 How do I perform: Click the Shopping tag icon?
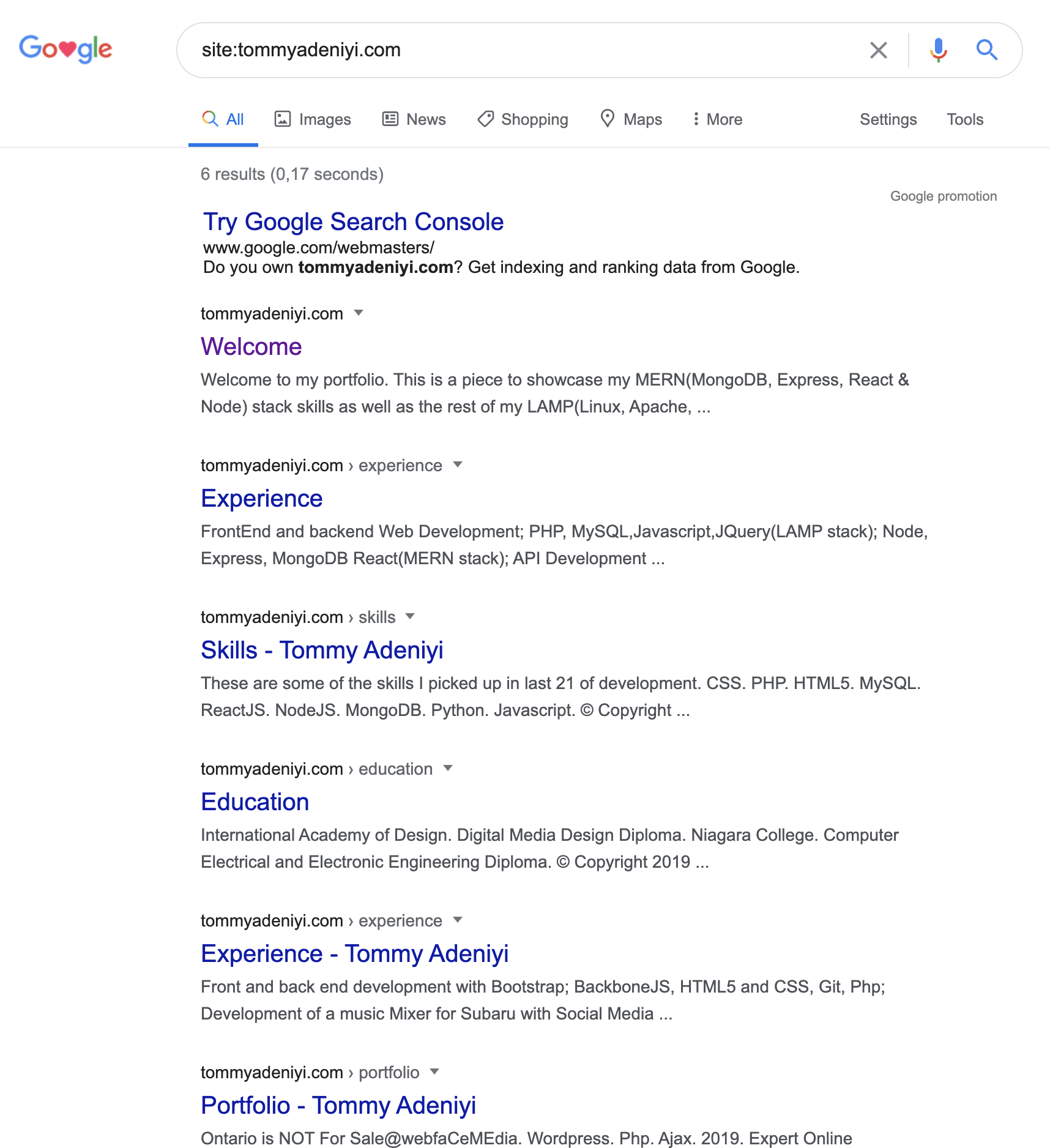[485, 119]
